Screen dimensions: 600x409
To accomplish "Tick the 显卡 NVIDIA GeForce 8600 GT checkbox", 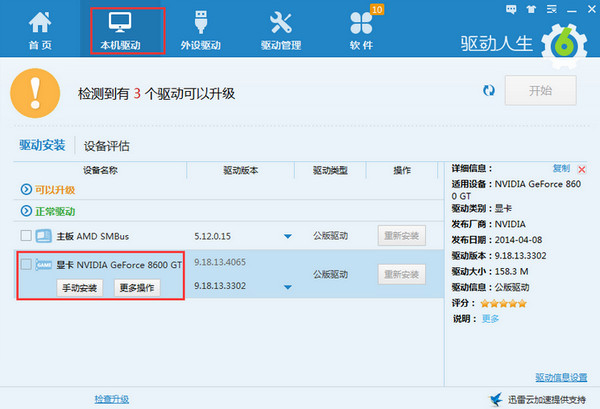I will [26, 264].
